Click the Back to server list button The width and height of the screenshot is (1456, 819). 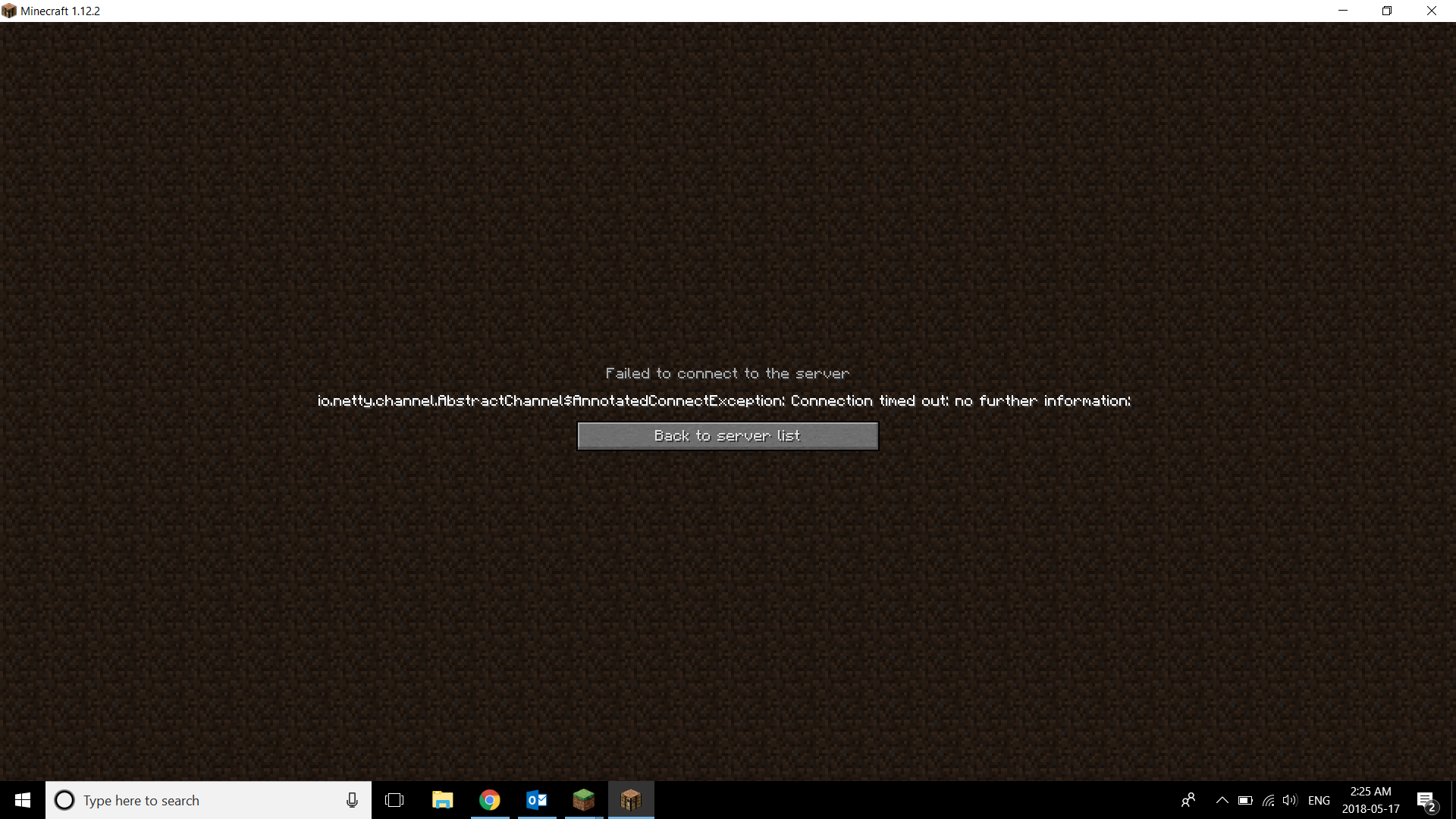coord(728,435)
